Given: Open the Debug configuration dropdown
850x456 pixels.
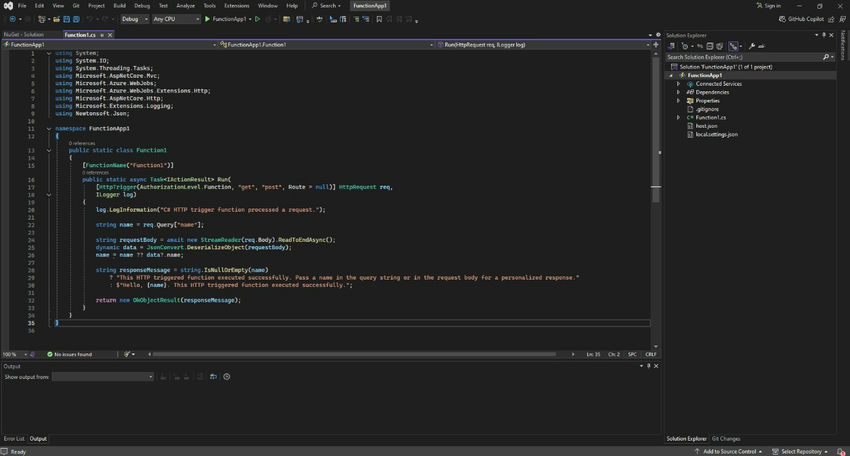Looking at the screenshot, I should pyautogui.click(x=134, y=19).
